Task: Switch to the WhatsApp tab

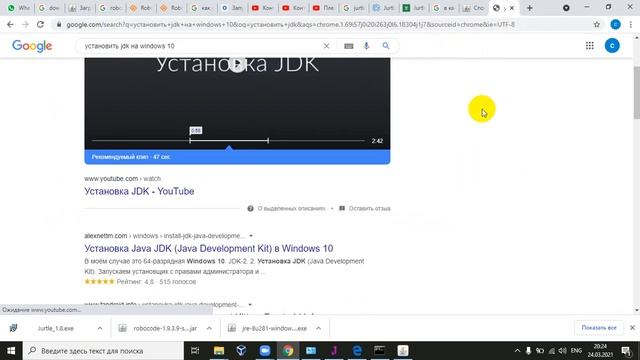Action: tap(20, 8)
